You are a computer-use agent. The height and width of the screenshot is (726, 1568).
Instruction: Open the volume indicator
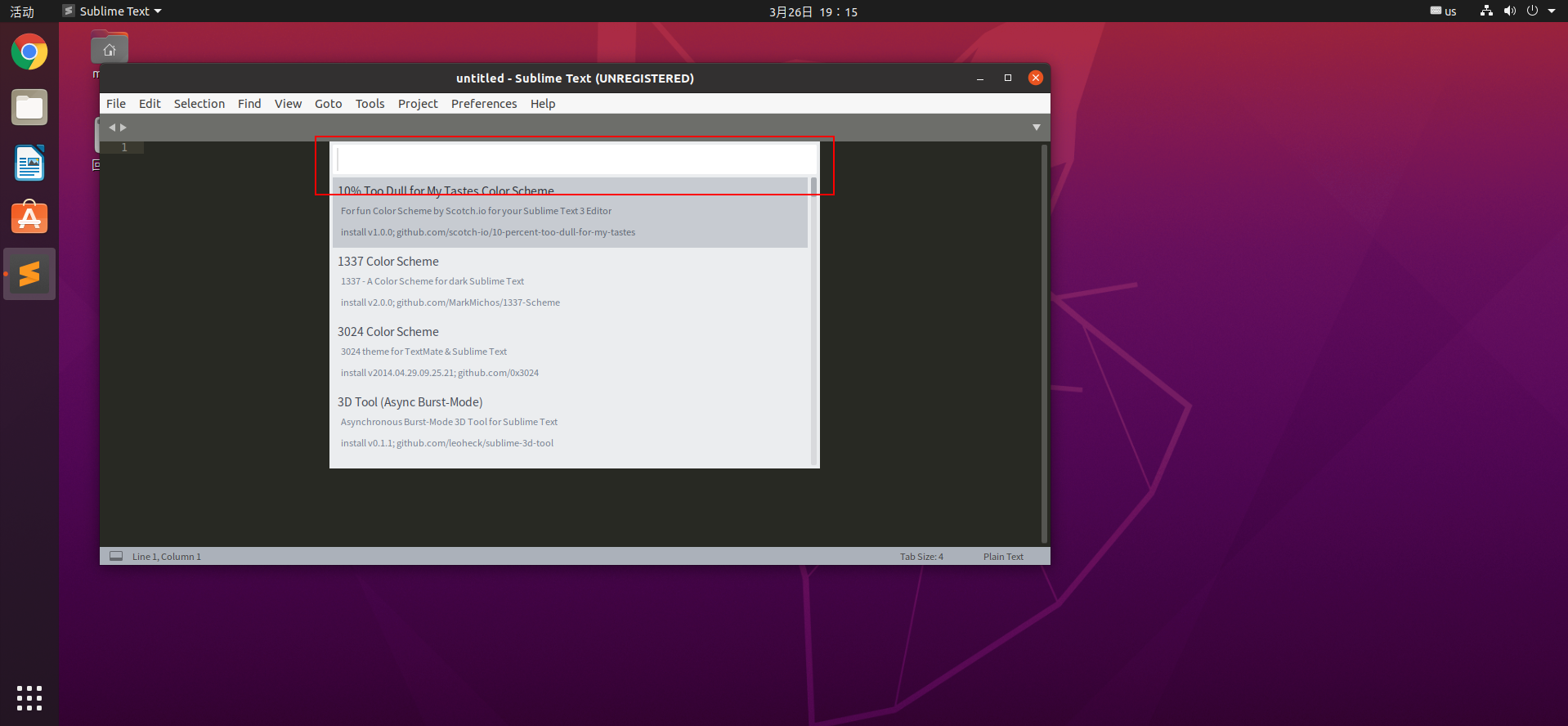click(x=1509, y=11)
